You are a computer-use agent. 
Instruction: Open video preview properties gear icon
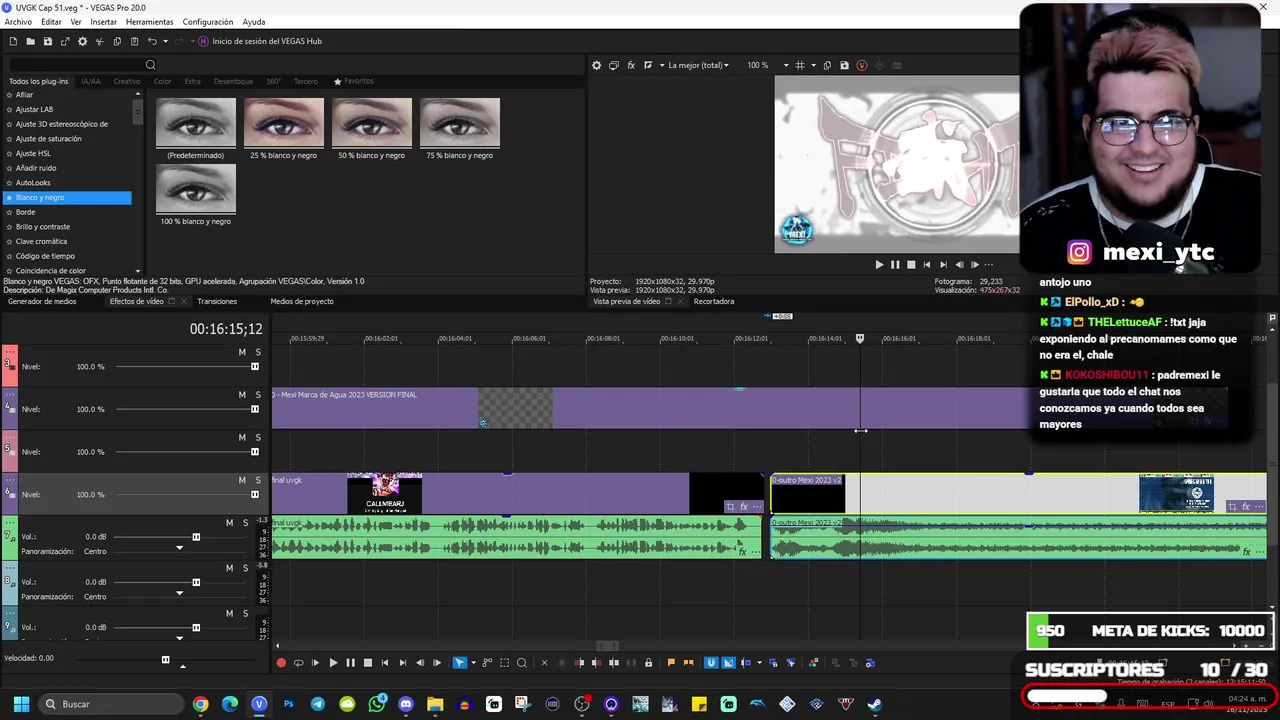tap(597, 65)
